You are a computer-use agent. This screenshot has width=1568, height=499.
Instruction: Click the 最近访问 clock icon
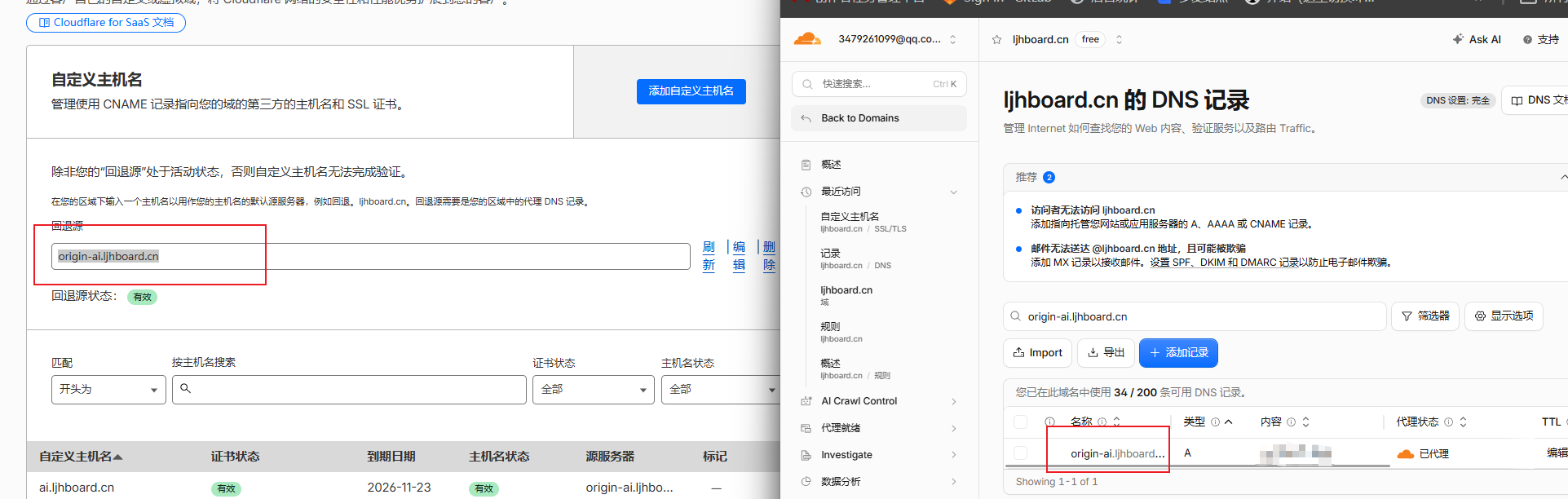click(806, 192)
